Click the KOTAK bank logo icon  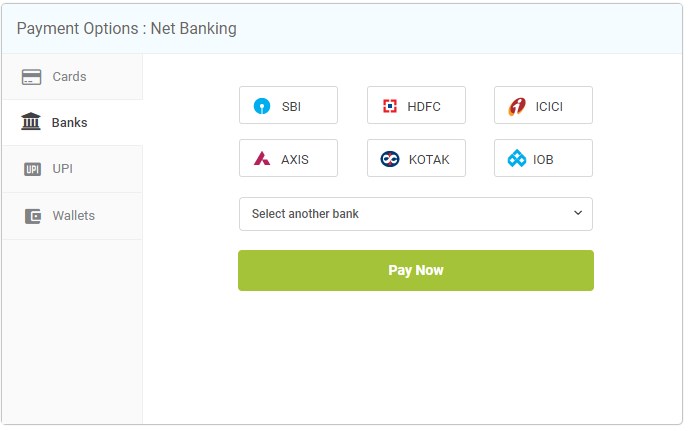(x=389, y=159)
